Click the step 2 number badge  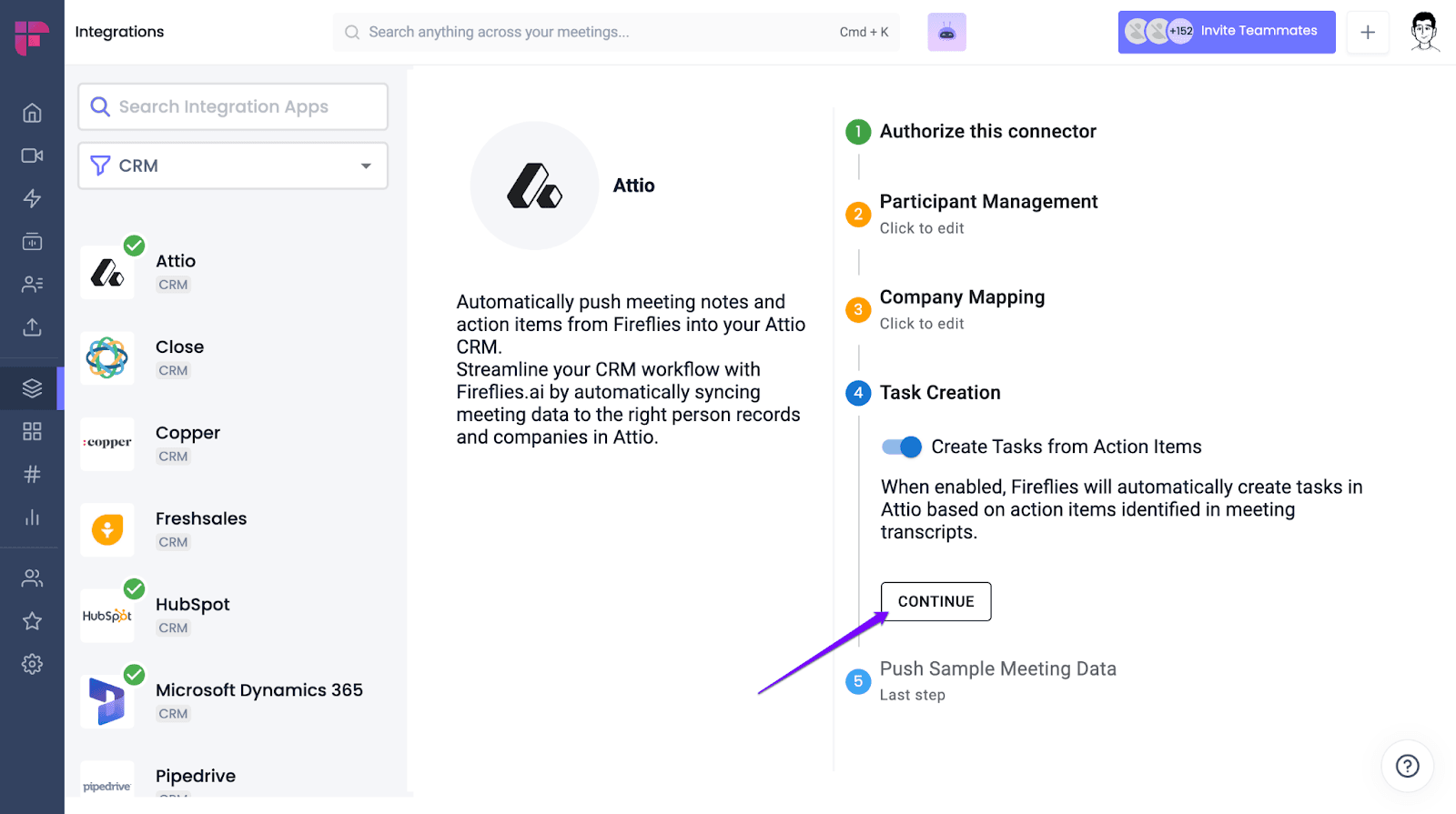pyautogui.click(x=857, y=215)
